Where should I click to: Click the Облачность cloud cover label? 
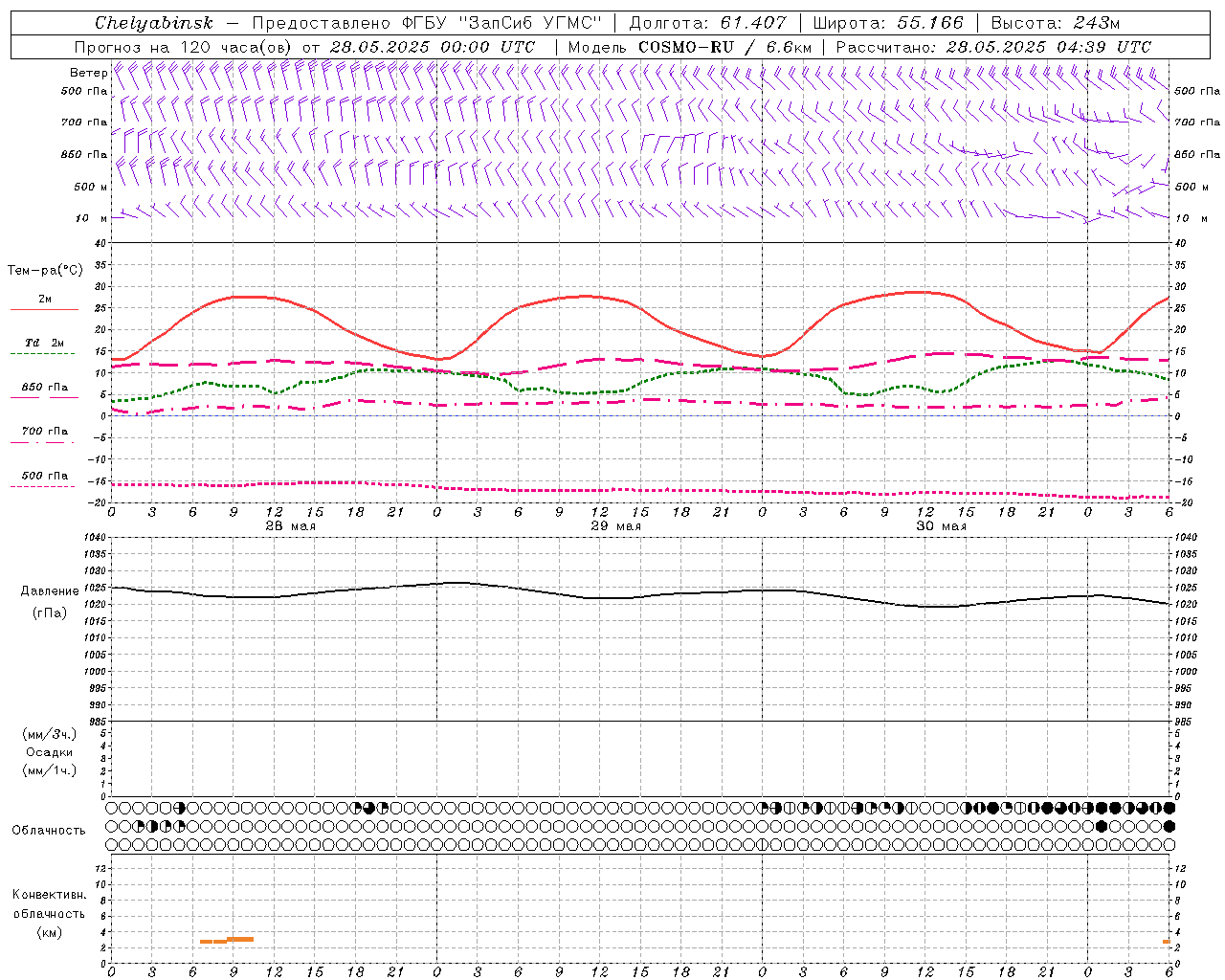coord(49,831)
